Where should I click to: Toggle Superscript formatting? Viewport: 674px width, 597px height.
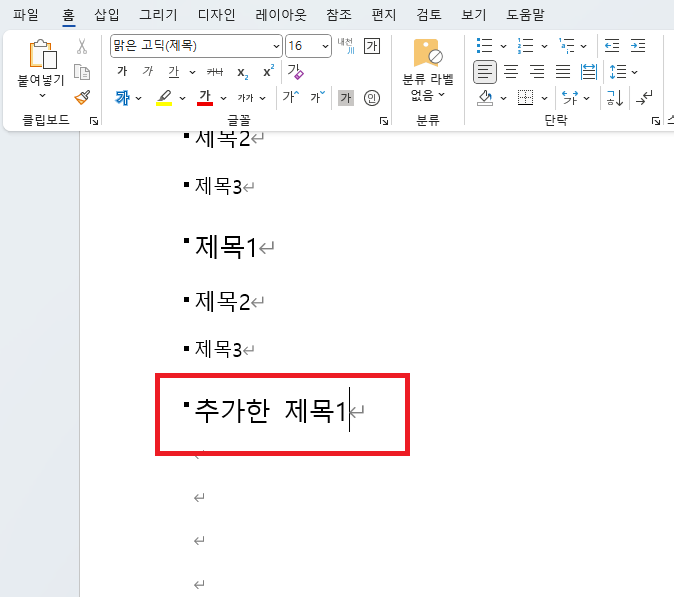tap(268, 71)
